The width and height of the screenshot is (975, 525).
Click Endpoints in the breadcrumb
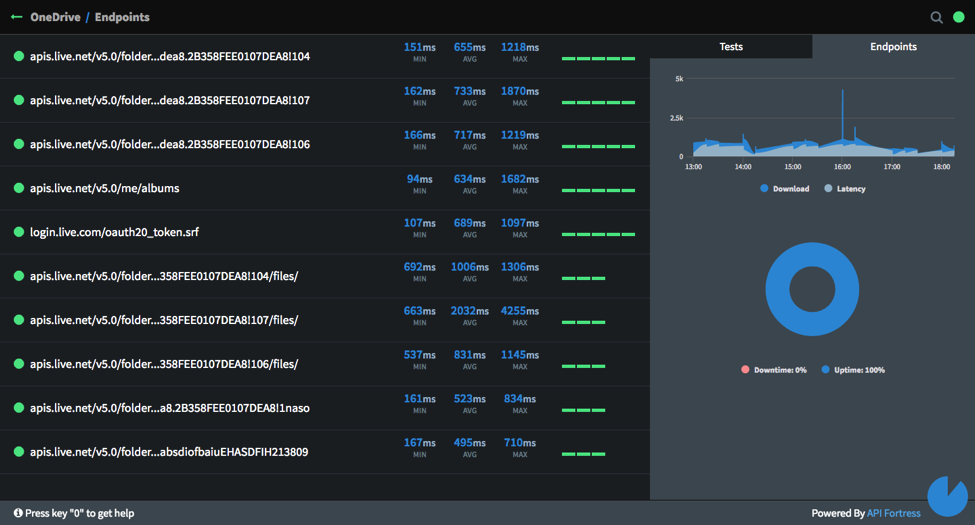tap(122, 17)
